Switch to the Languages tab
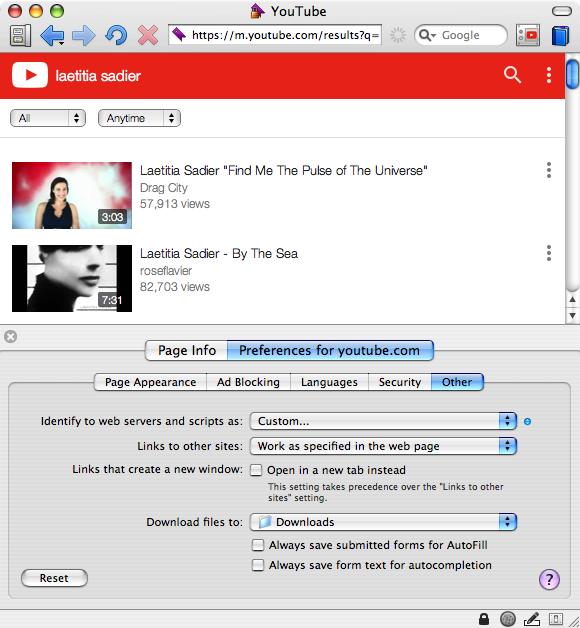Screen dimensions: 580x628 (x=329, y=382)
